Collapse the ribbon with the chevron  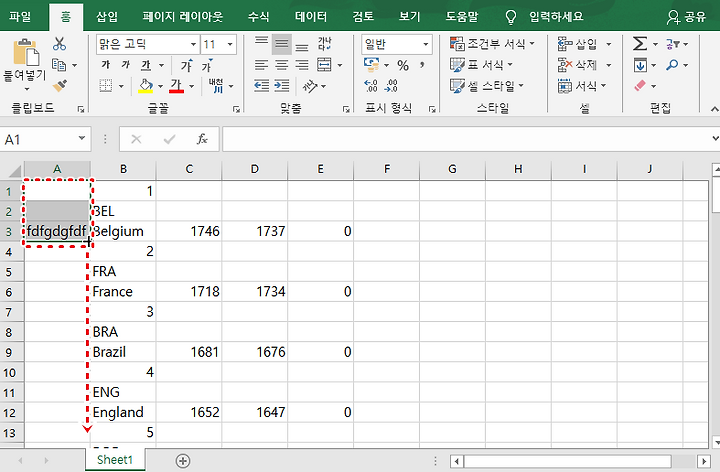714,109
